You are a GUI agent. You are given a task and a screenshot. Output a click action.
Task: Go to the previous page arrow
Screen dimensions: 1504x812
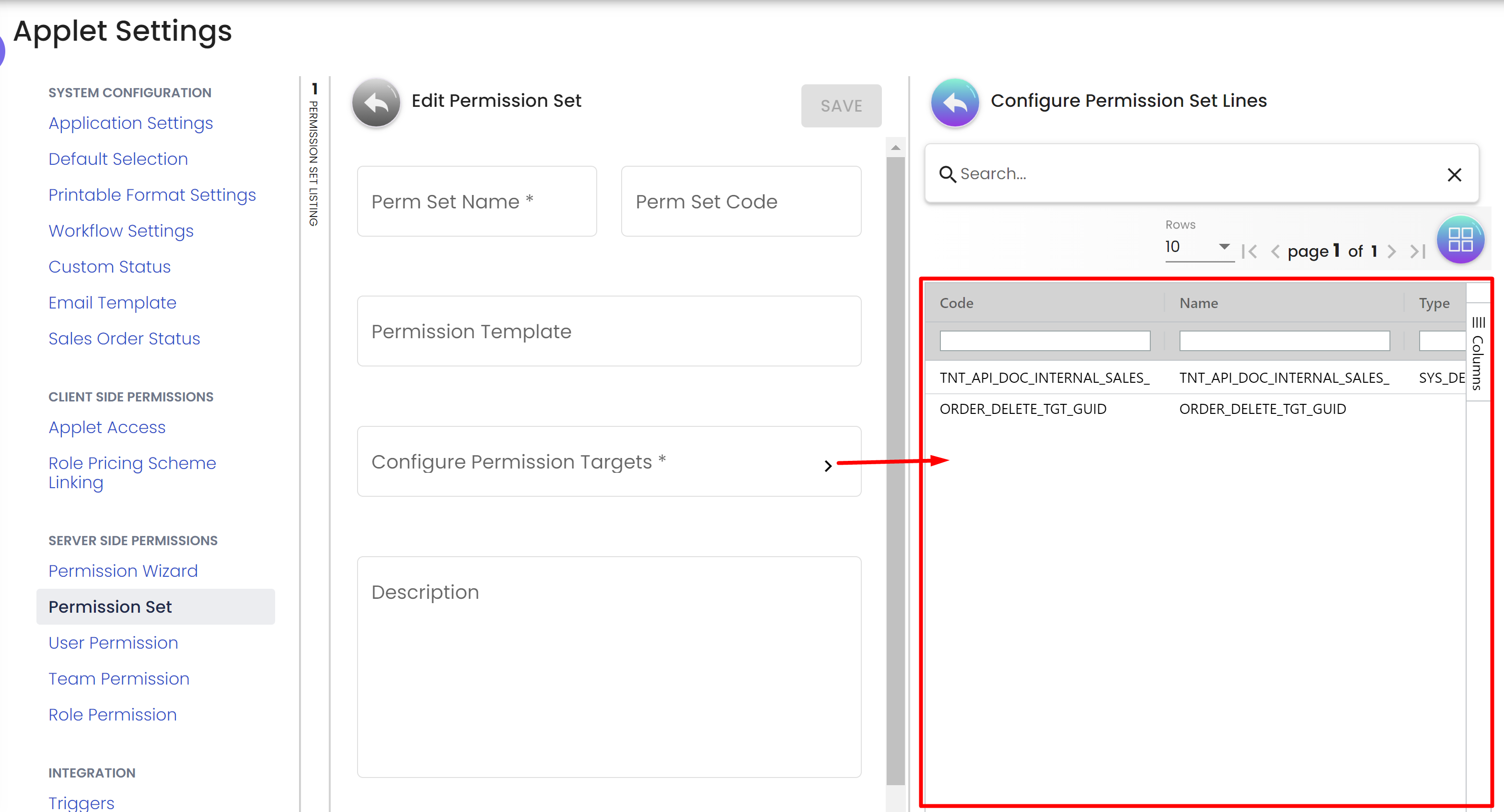coord(1275,252)
